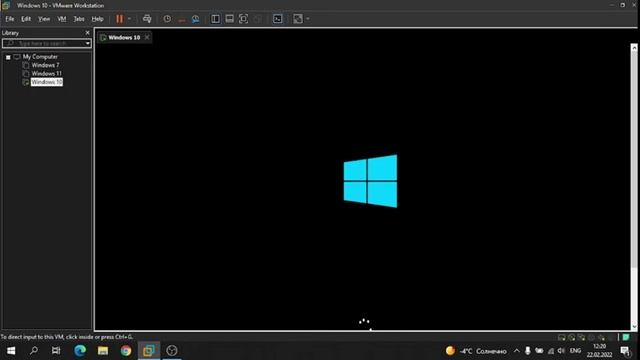
Task: Open Google Chrome from the taskbar
Action: click(x=126, y=351)
